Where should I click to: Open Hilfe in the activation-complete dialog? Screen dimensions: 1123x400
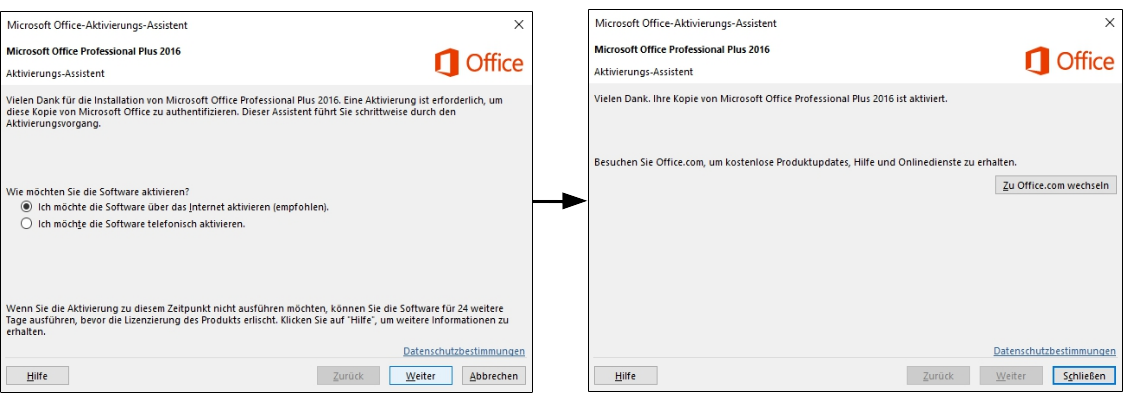tap(625, 376)
